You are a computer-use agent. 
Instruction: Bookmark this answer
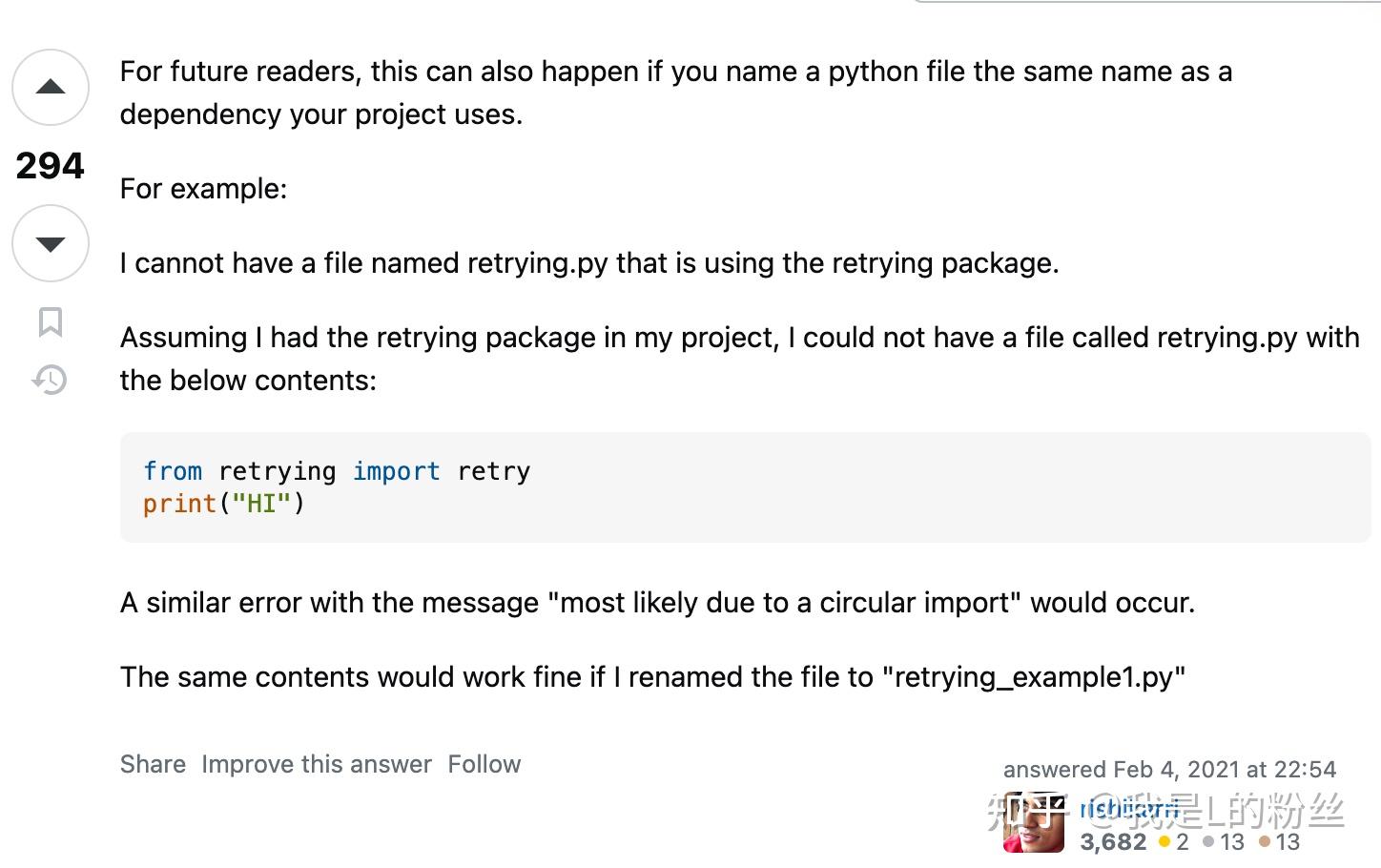51,322
